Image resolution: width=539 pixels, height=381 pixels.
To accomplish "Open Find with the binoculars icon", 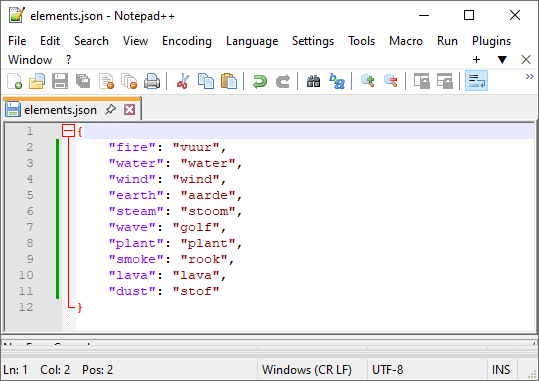I will [313, 81].
